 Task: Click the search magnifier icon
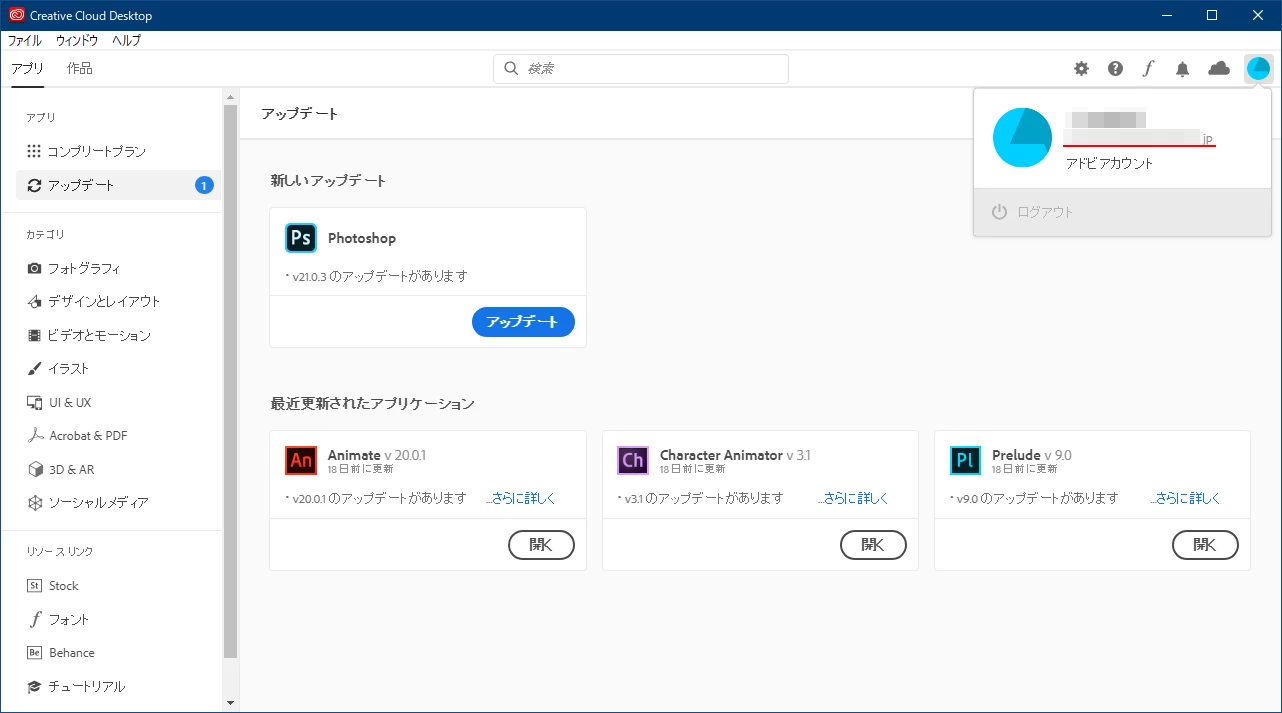[x=511, y=69]
